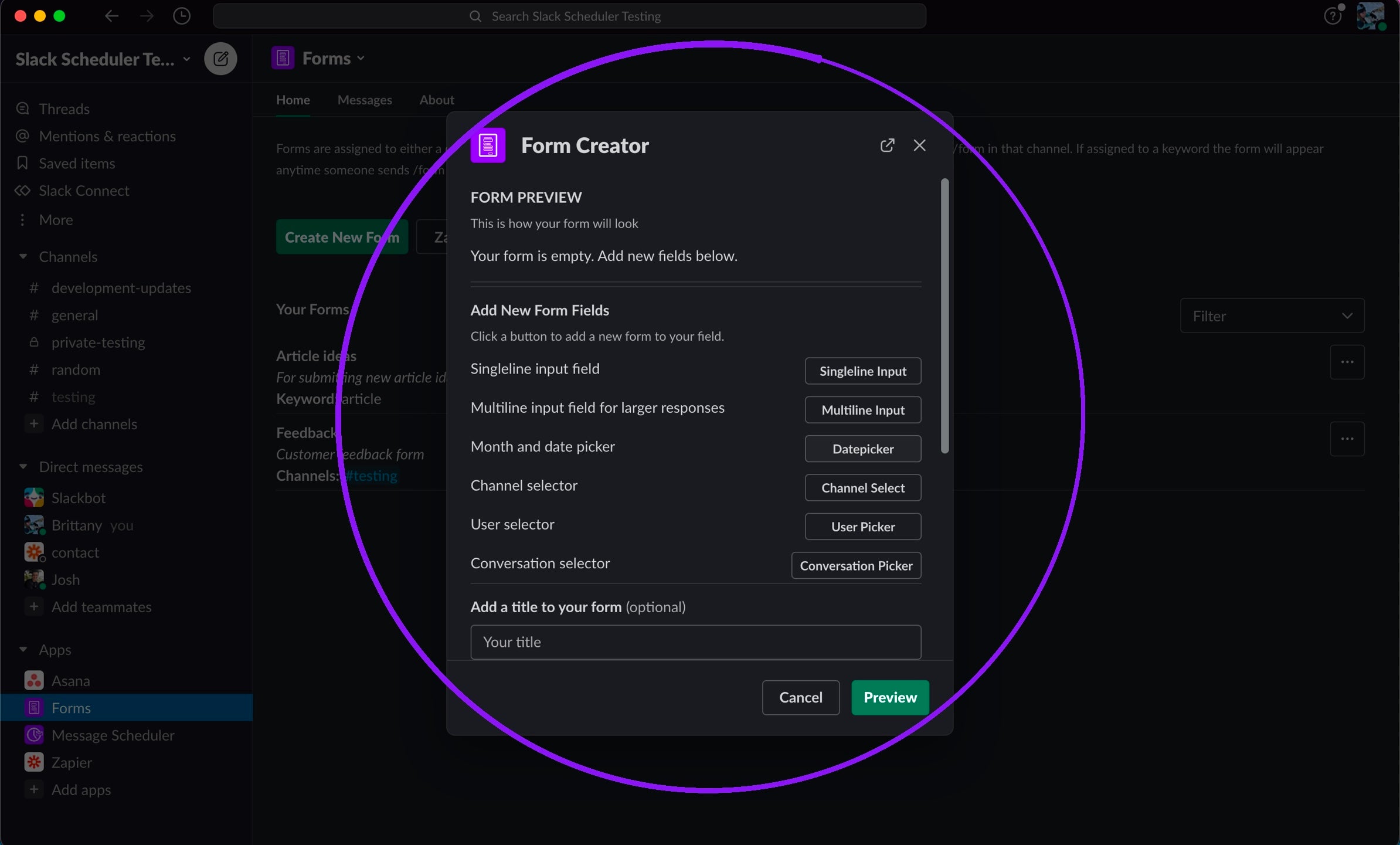Click the green Preview button
Screen dimensions: 1400x845
[x=889, y=697]
